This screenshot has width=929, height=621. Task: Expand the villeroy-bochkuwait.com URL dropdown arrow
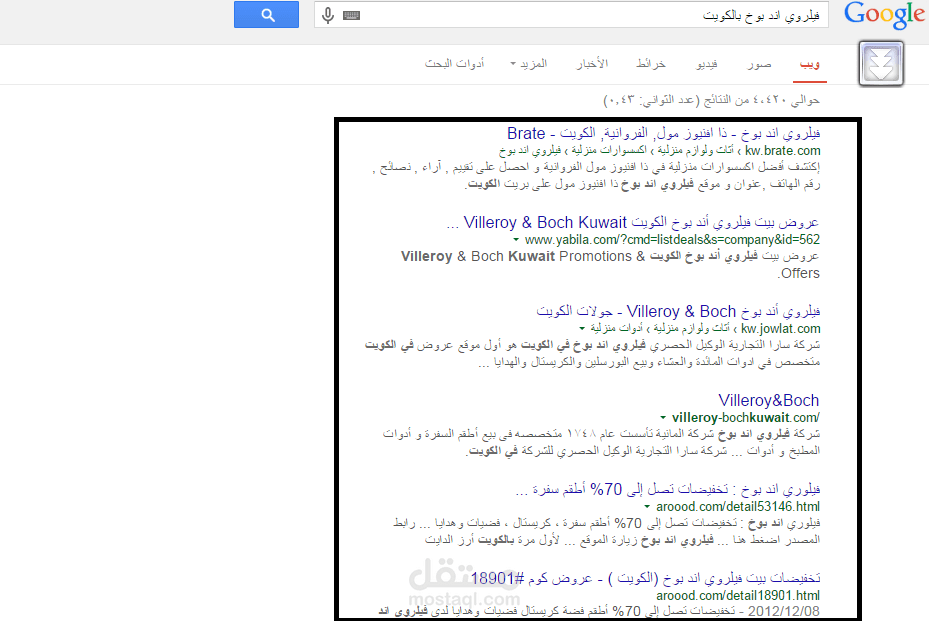[663, 418]
